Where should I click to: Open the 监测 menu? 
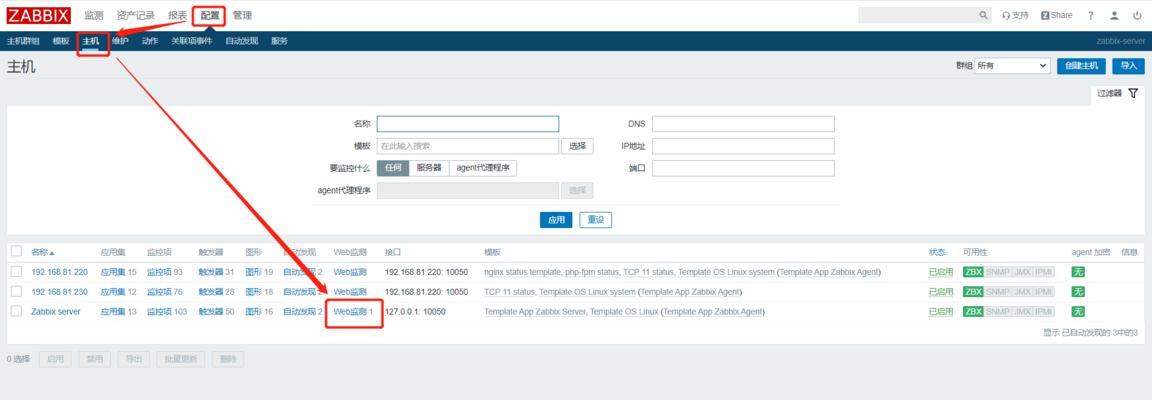point(94,15)
